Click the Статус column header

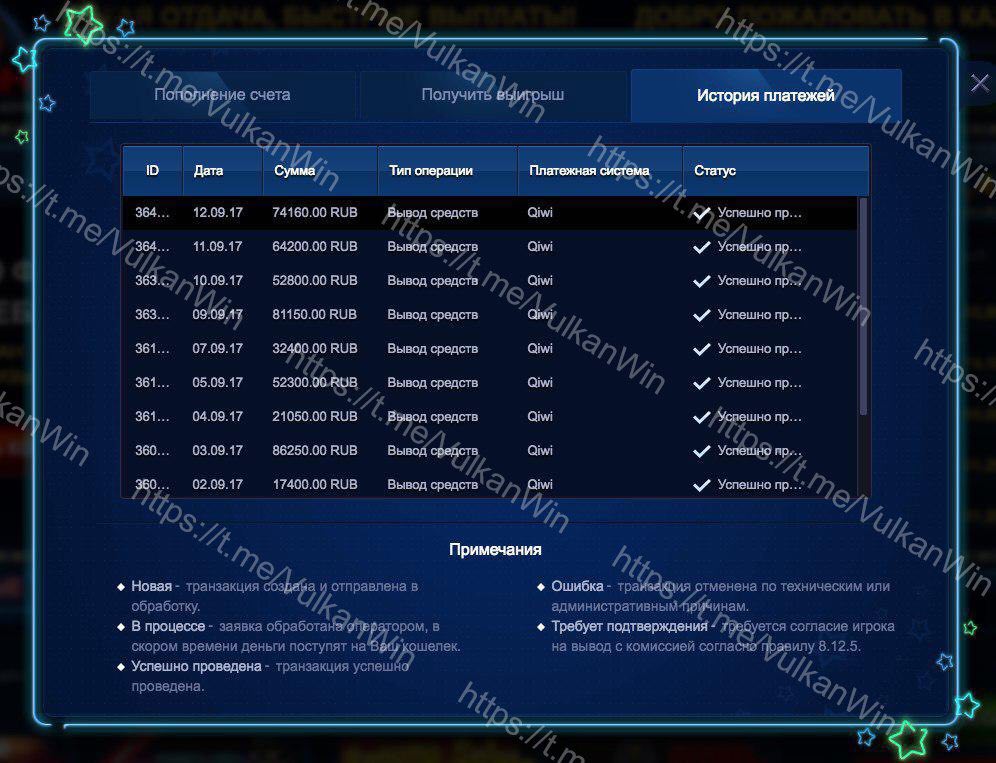tap(776, 170)
